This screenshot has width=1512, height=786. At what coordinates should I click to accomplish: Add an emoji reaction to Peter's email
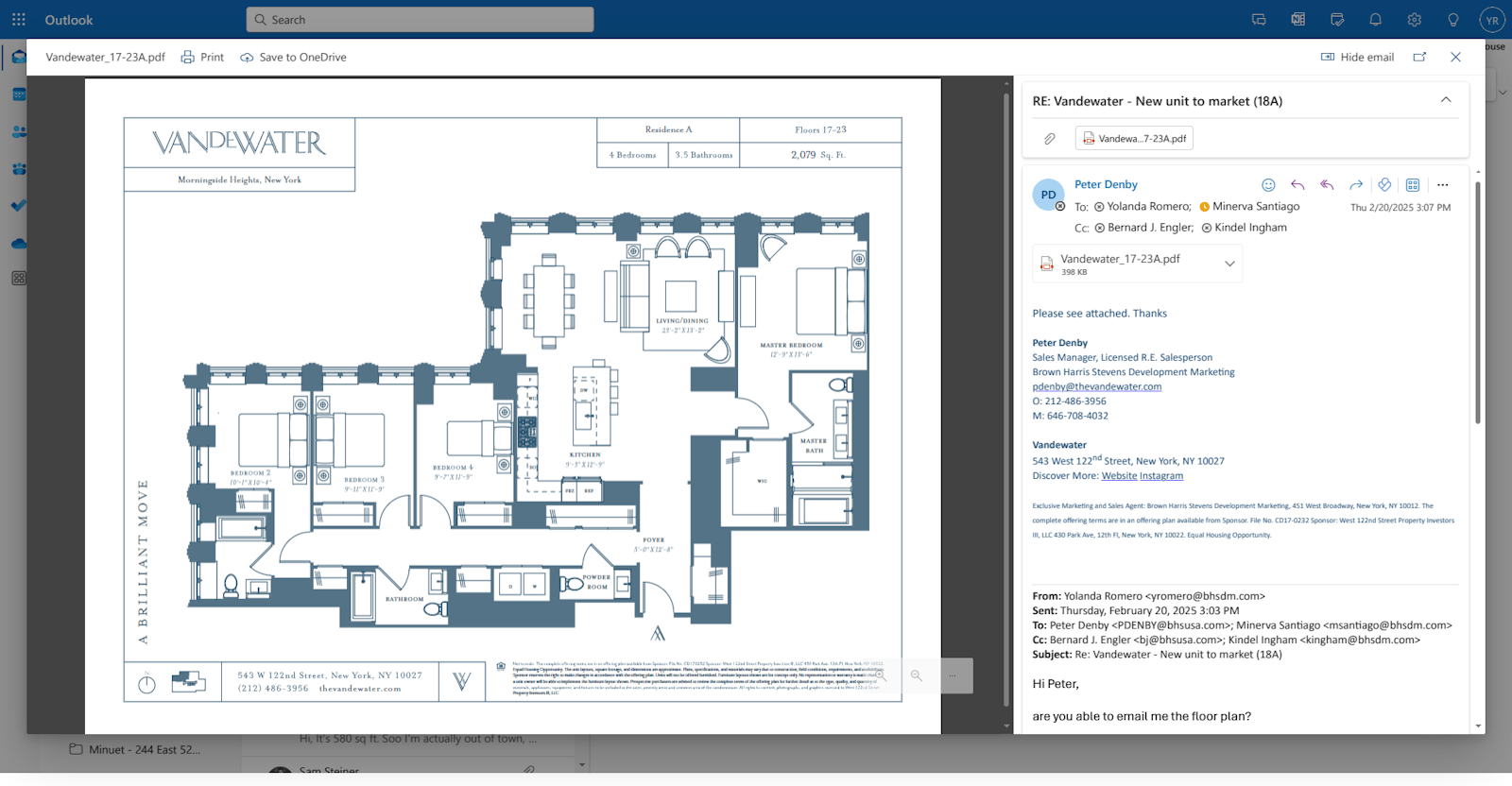click(x=1268, y=185)
